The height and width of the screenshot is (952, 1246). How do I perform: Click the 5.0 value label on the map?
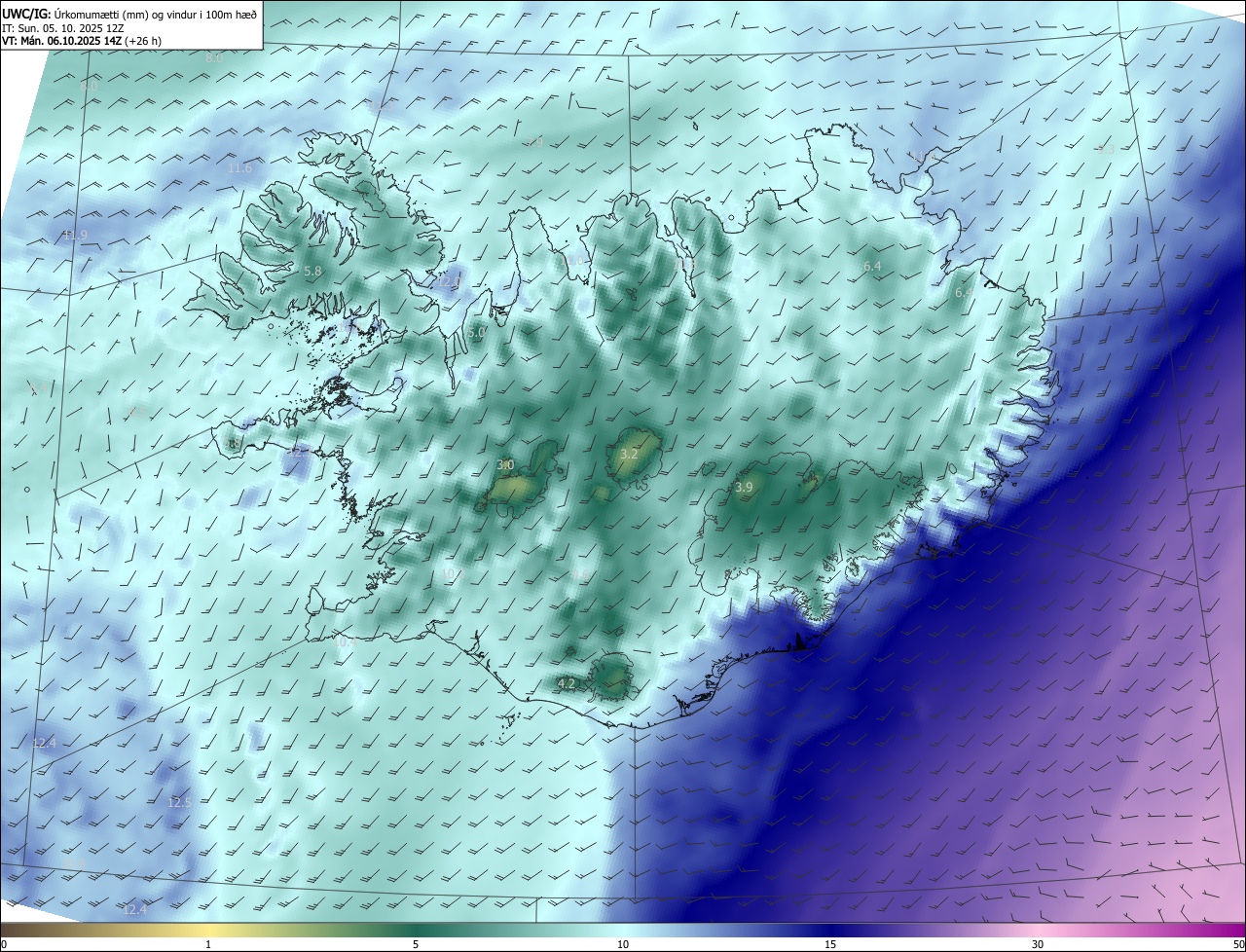click(x=476, y=333)
